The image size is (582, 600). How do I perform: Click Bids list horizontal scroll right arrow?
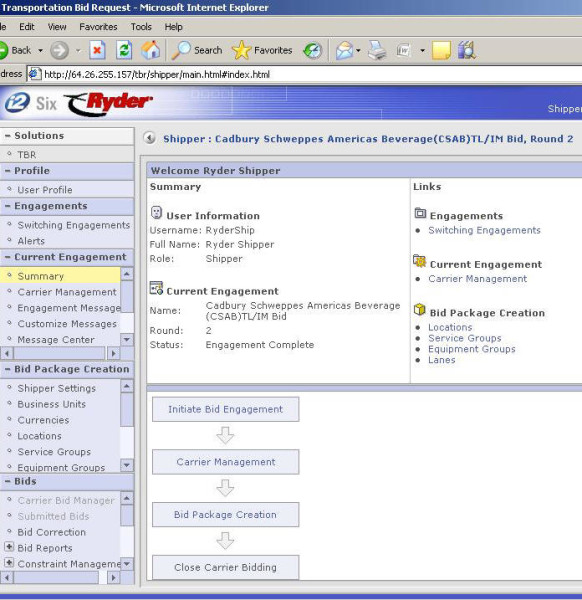tap(113, 577)
